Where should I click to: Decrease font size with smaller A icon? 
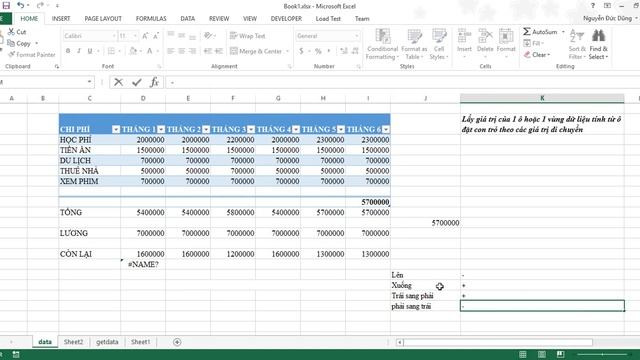156,36
